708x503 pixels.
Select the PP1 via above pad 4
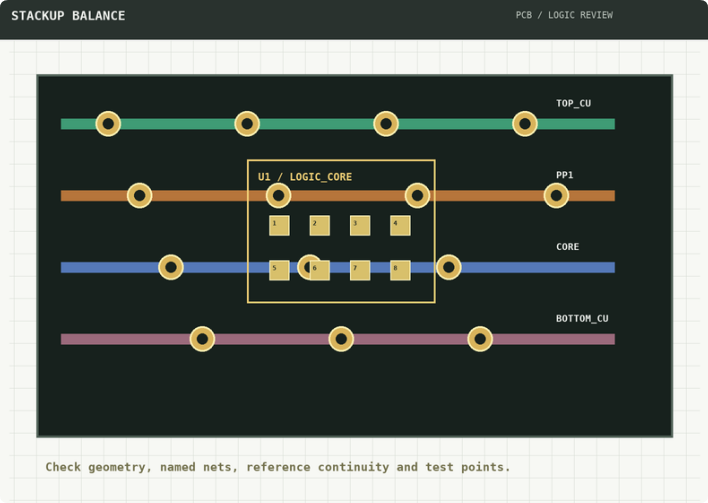(x=417, y=196)
